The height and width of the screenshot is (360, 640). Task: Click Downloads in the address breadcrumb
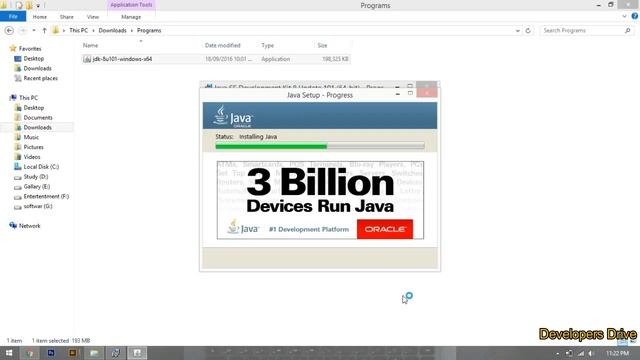pos(112,31)
